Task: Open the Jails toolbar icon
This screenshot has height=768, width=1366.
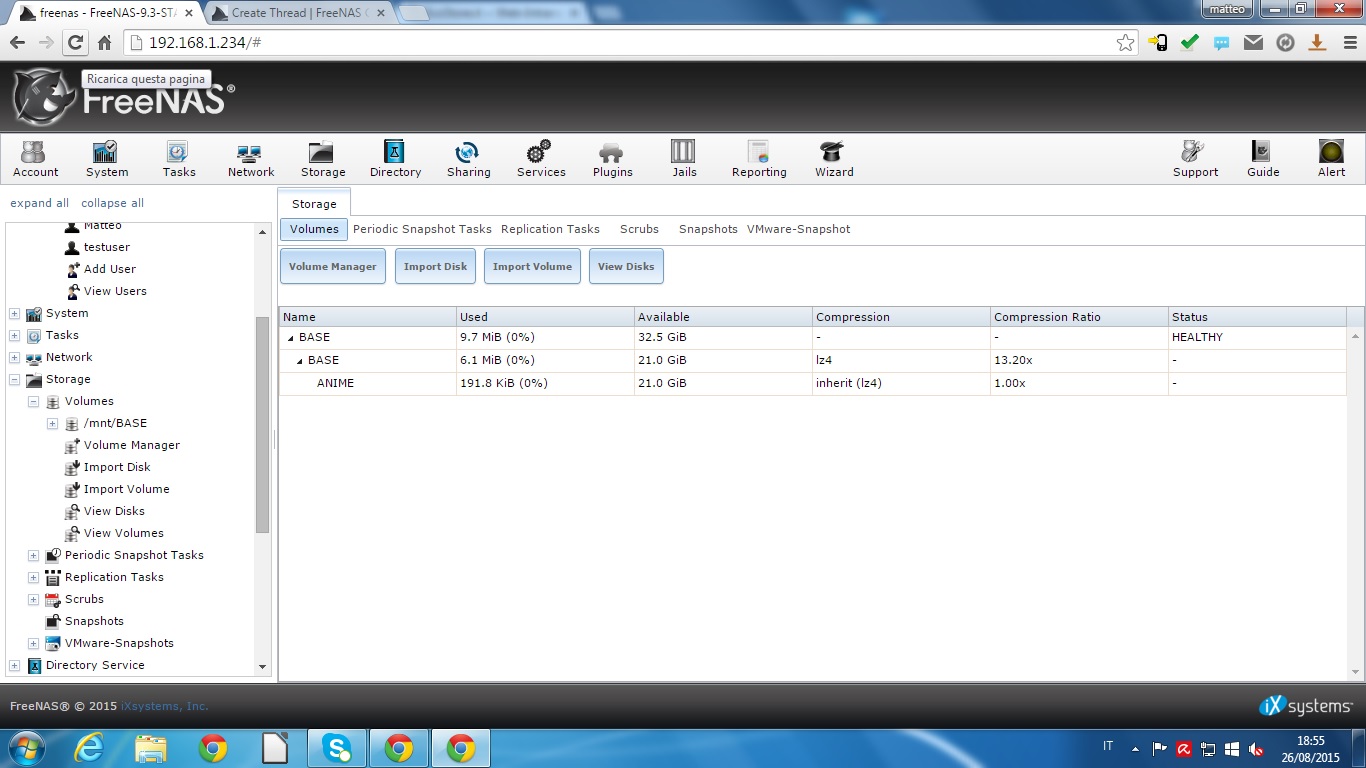Action: coord(684,158)
